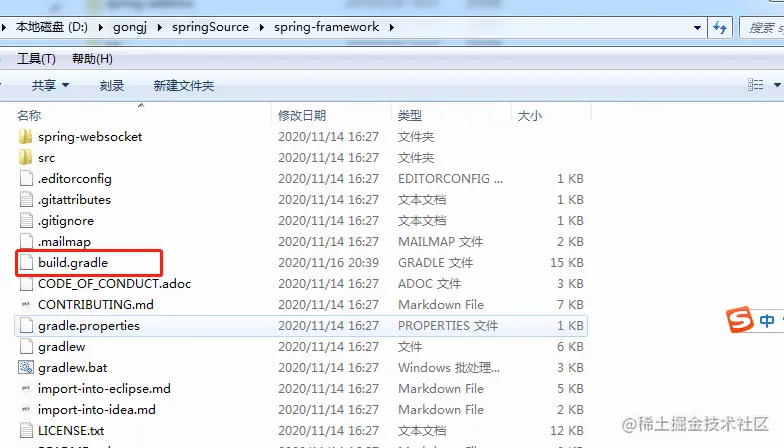The width and height of the screenshot is (784, 448).
Task: Go to springSource folder in breadcrumb
Action: [210, 27]
